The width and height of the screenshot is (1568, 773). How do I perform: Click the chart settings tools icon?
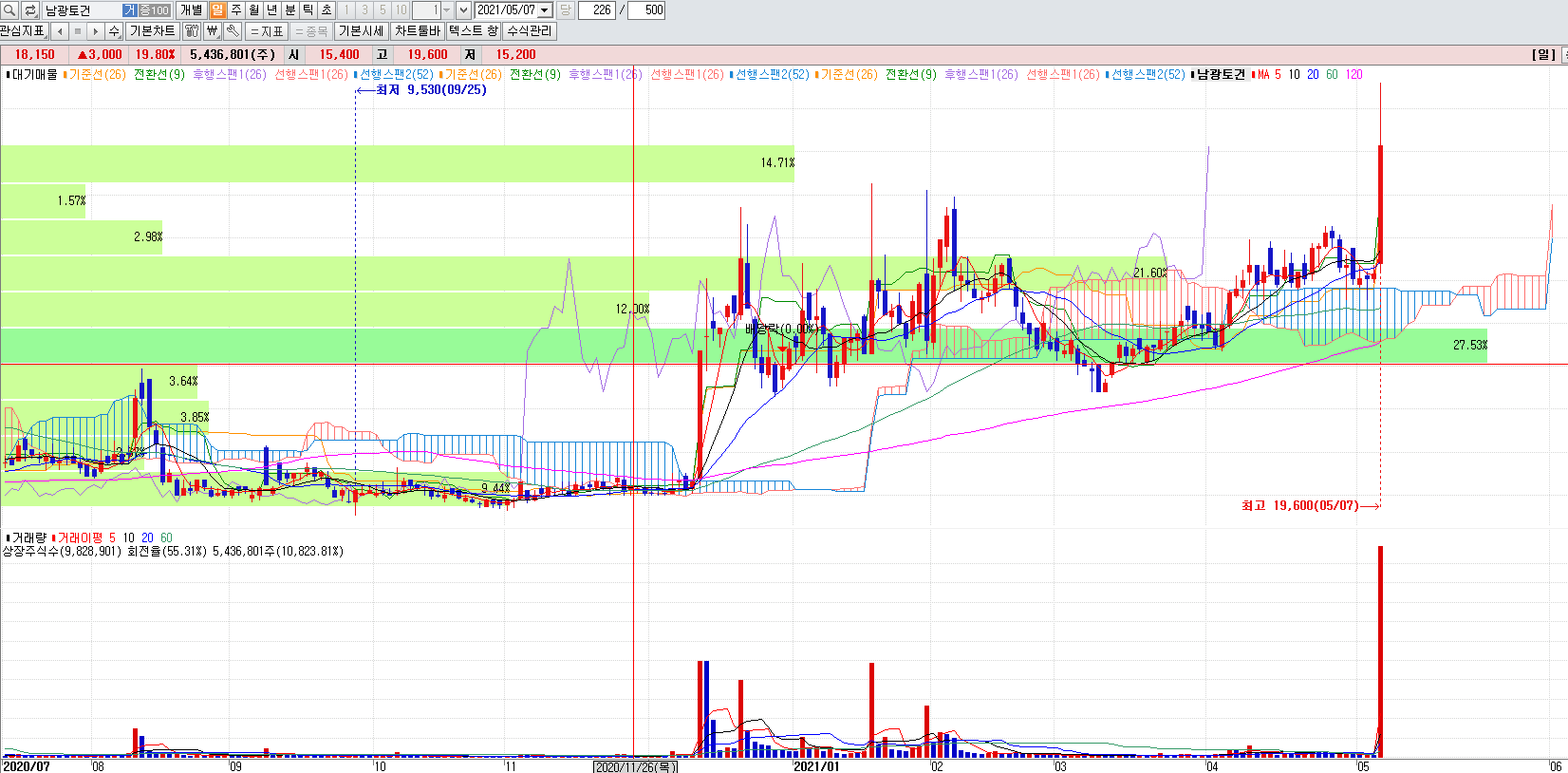pos(192,31)
